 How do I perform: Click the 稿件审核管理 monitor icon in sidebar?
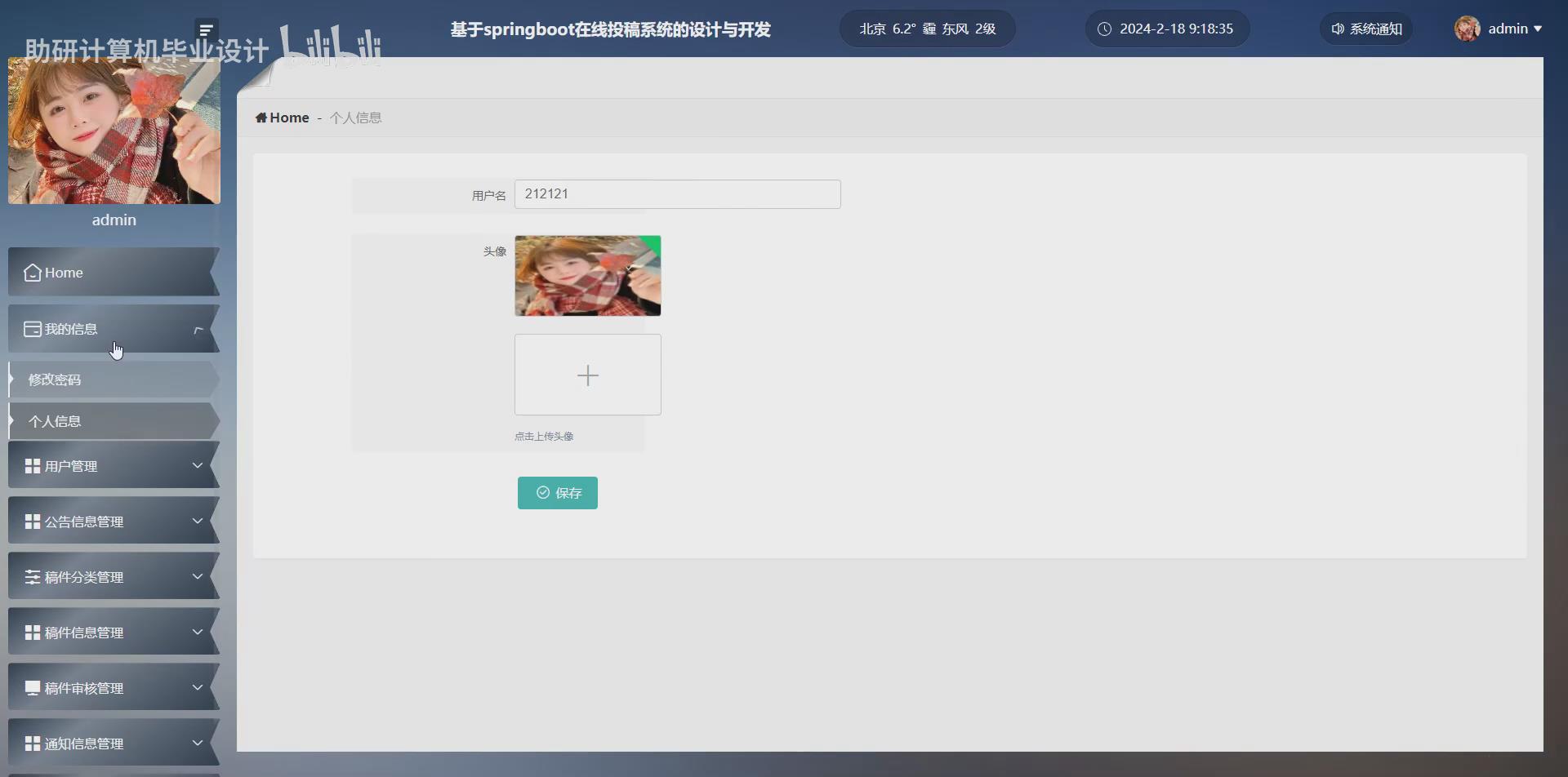point(31,687)
